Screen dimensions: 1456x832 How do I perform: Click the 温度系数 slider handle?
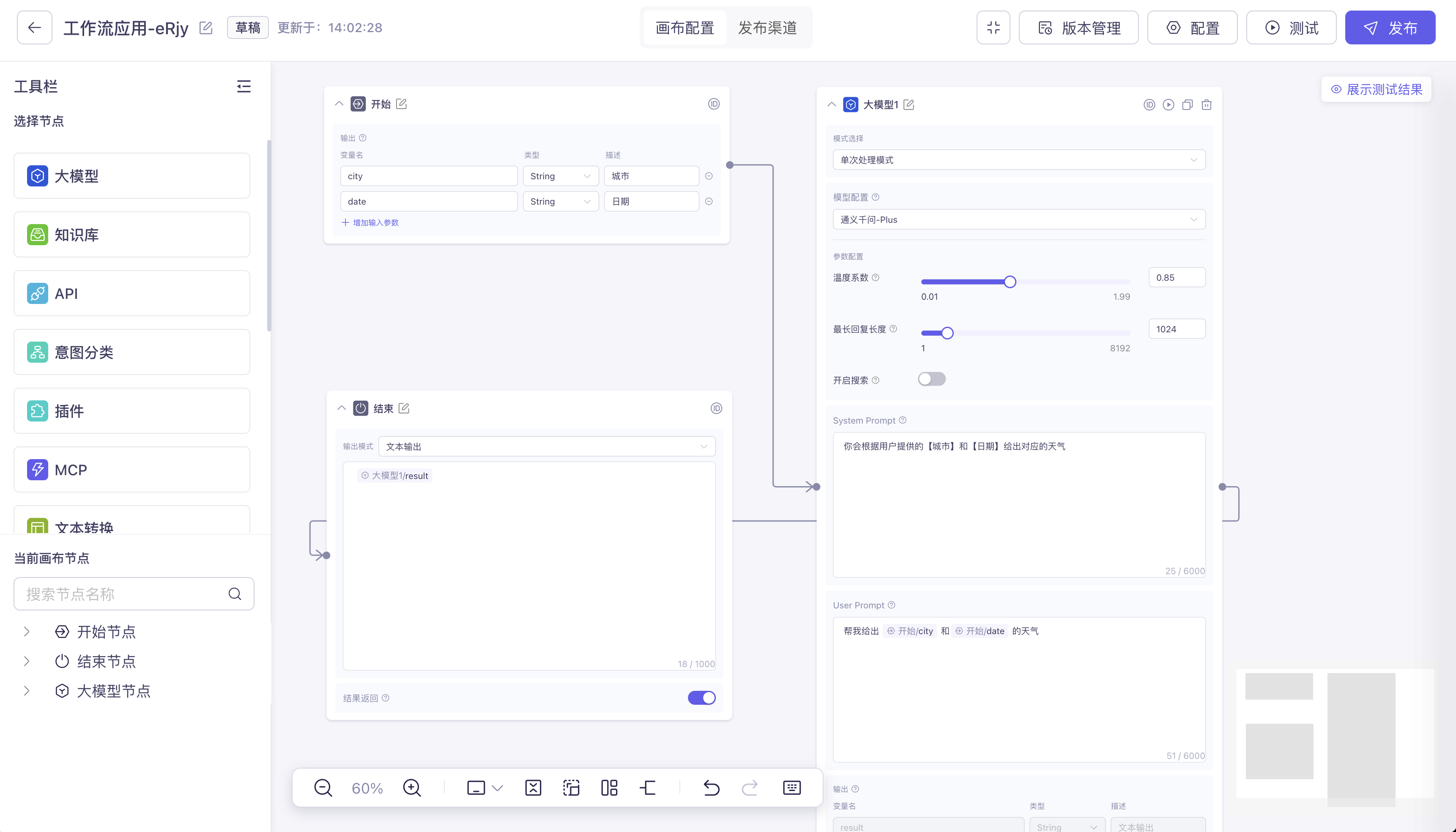pyautogui.click(x=1010, y=282)
